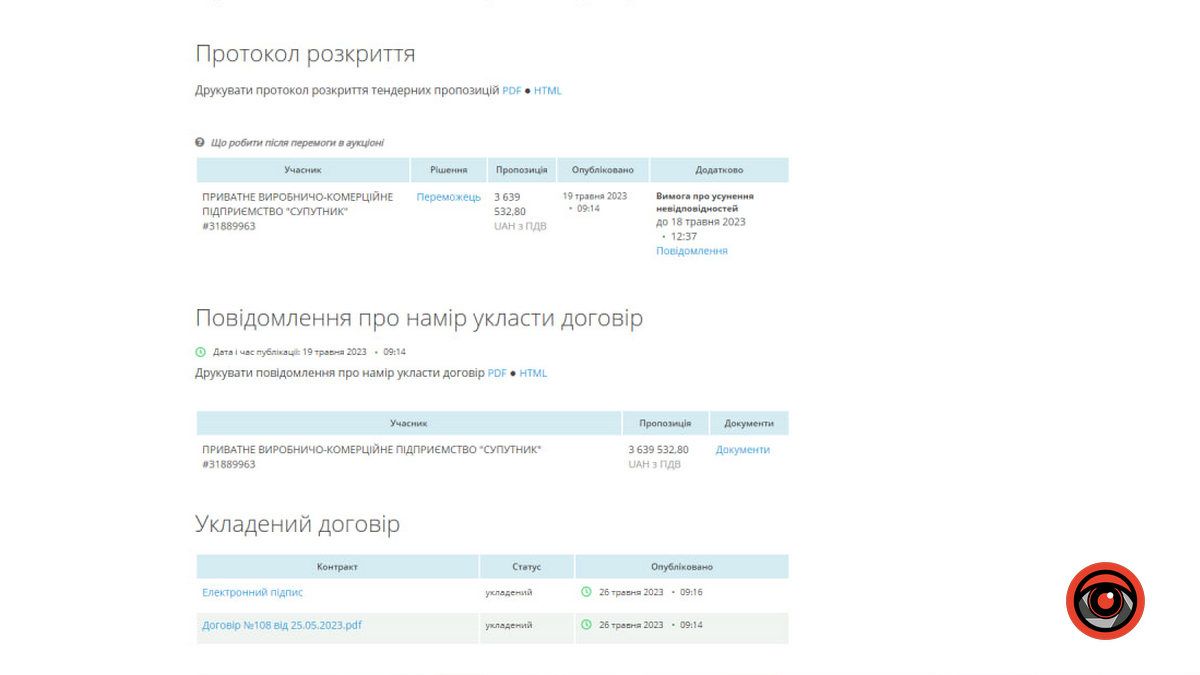Screen dimensions: 1200x675
Task: Open HTML of the повідомлення про намір укласти договір
Action: (x=533, y=373)
